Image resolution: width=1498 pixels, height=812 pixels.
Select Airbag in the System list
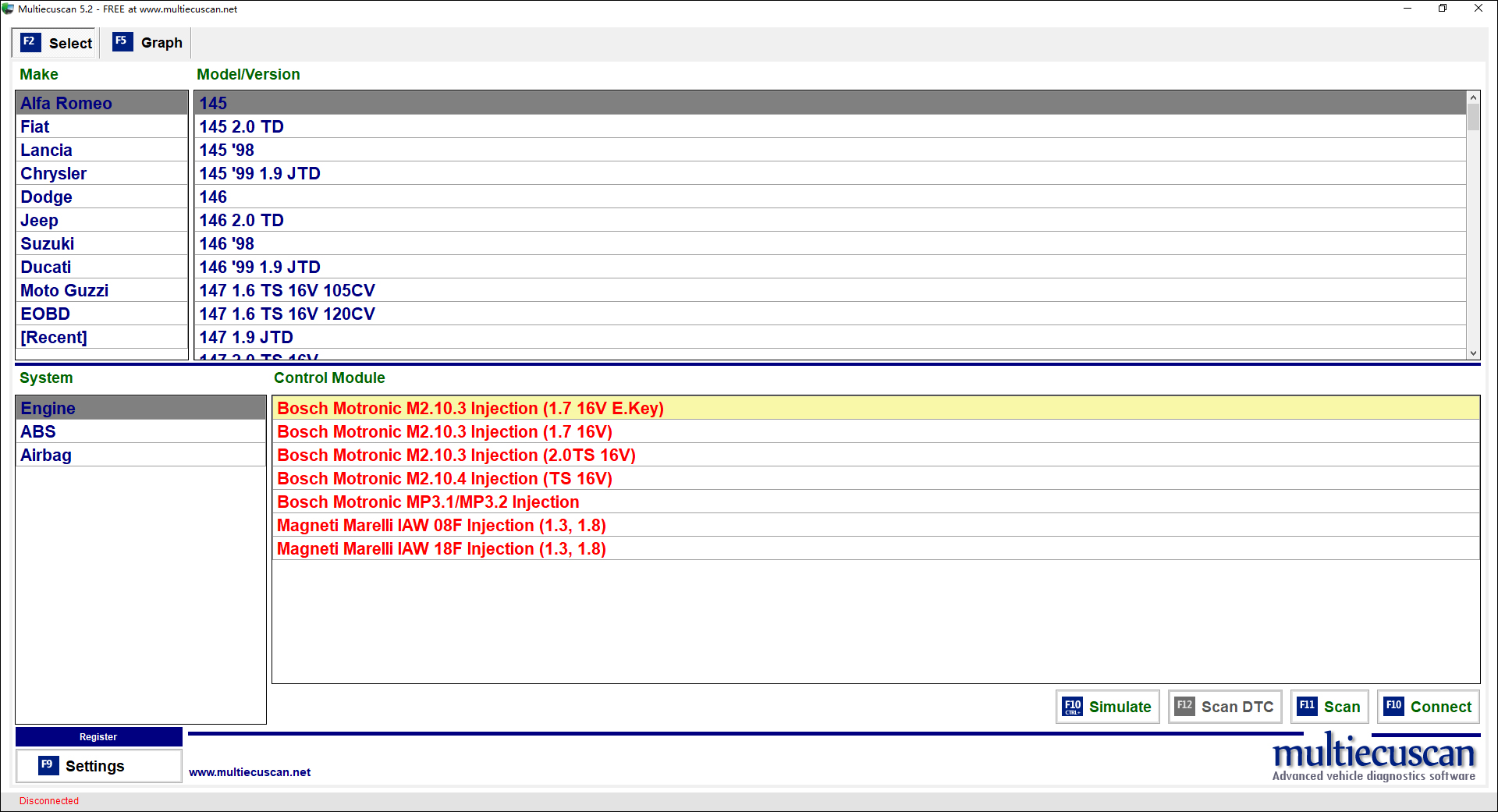tap(140, 455)
